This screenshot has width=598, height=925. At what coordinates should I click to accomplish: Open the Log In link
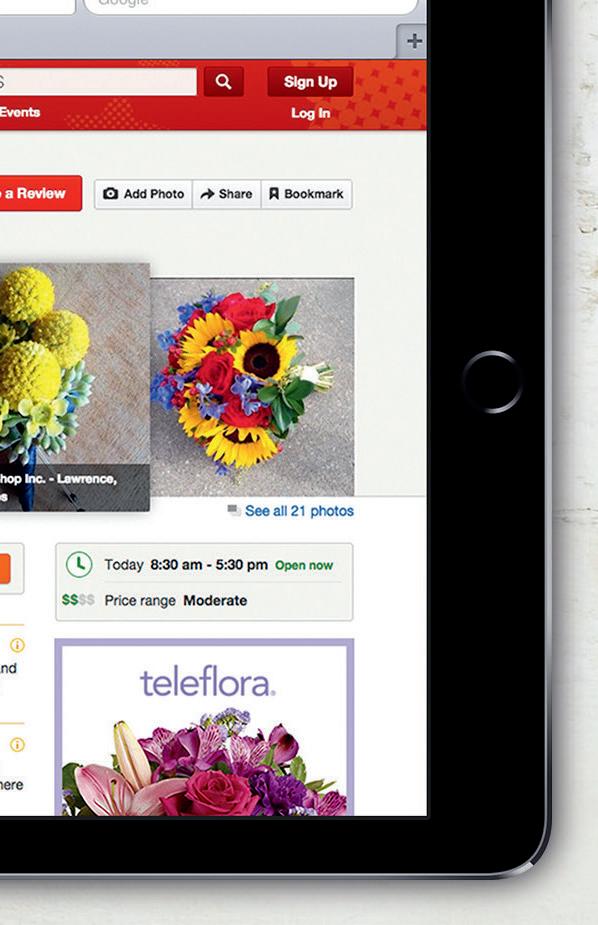pyautogui.click(x=311, y=113)
